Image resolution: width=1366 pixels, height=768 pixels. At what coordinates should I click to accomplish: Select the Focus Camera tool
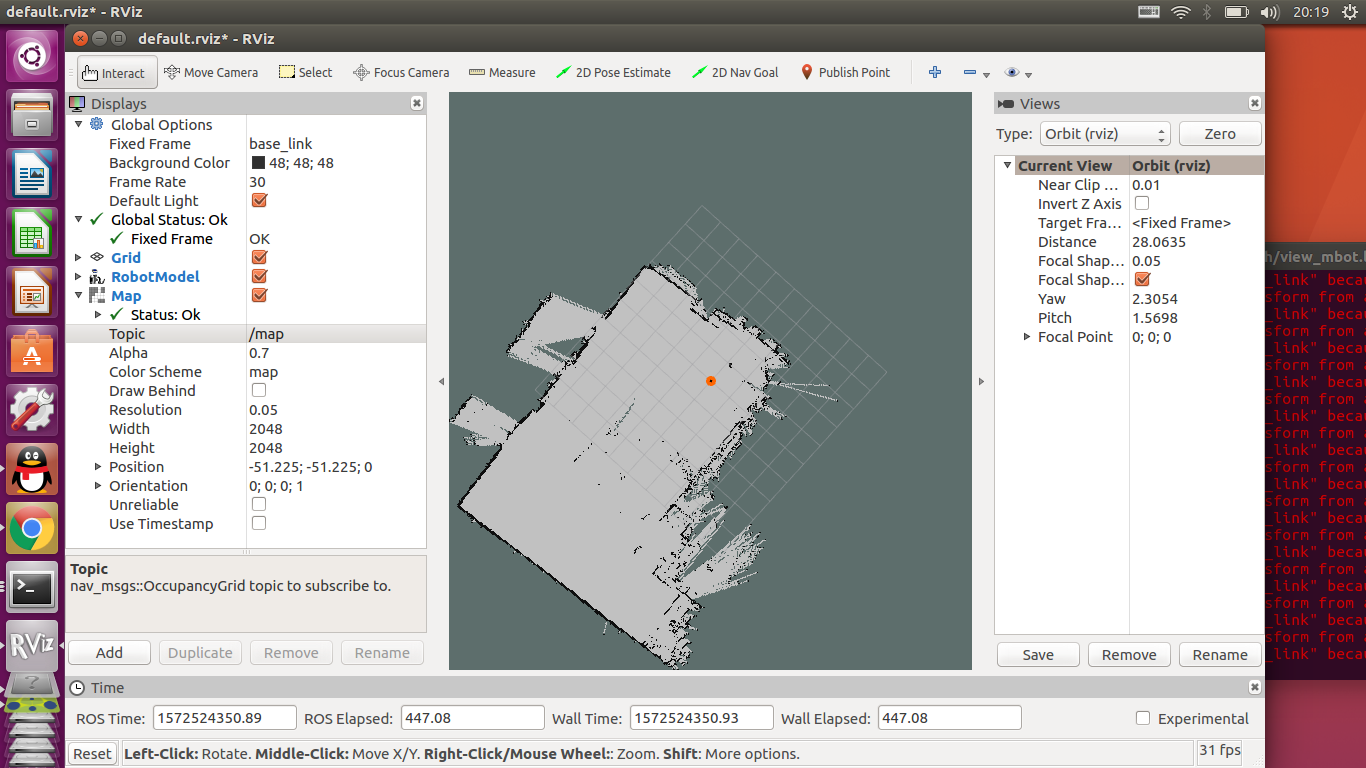coord(401,72)
